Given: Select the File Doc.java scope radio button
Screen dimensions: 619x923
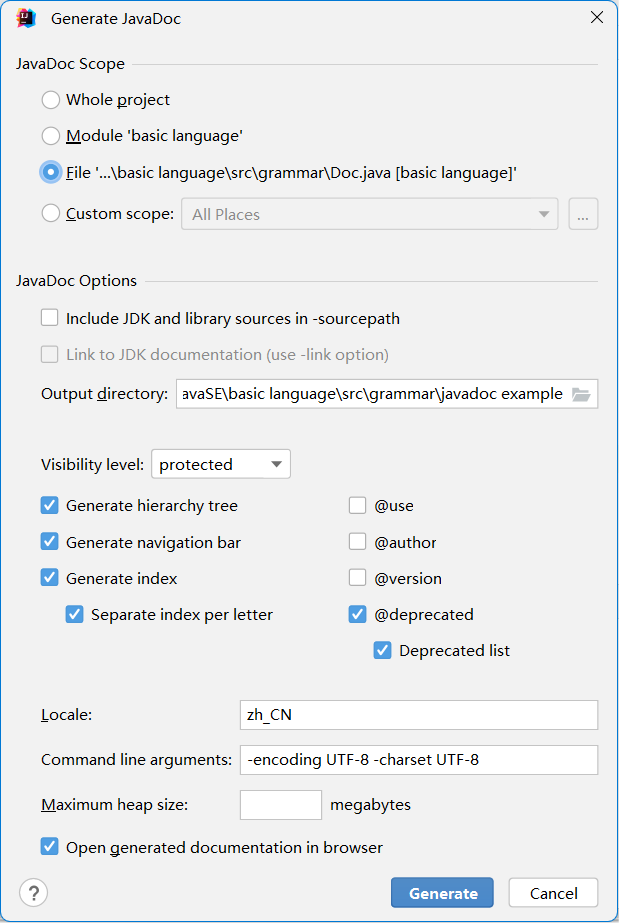Looking at the screenshot, I should point(51,172).
